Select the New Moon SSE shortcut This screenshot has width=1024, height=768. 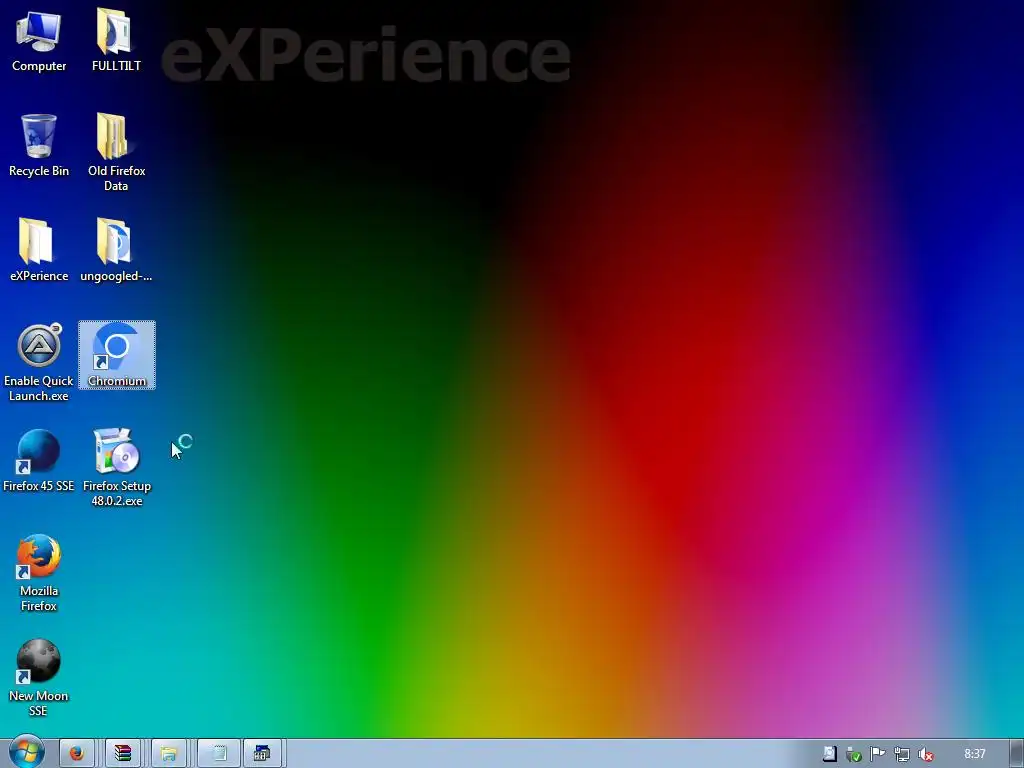coord(39,679)
